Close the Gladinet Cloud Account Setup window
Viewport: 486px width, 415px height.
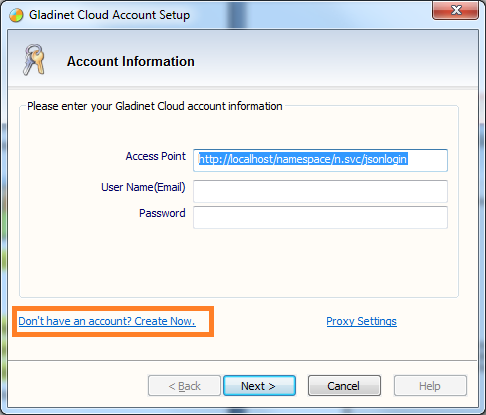[x=455, y=10]
